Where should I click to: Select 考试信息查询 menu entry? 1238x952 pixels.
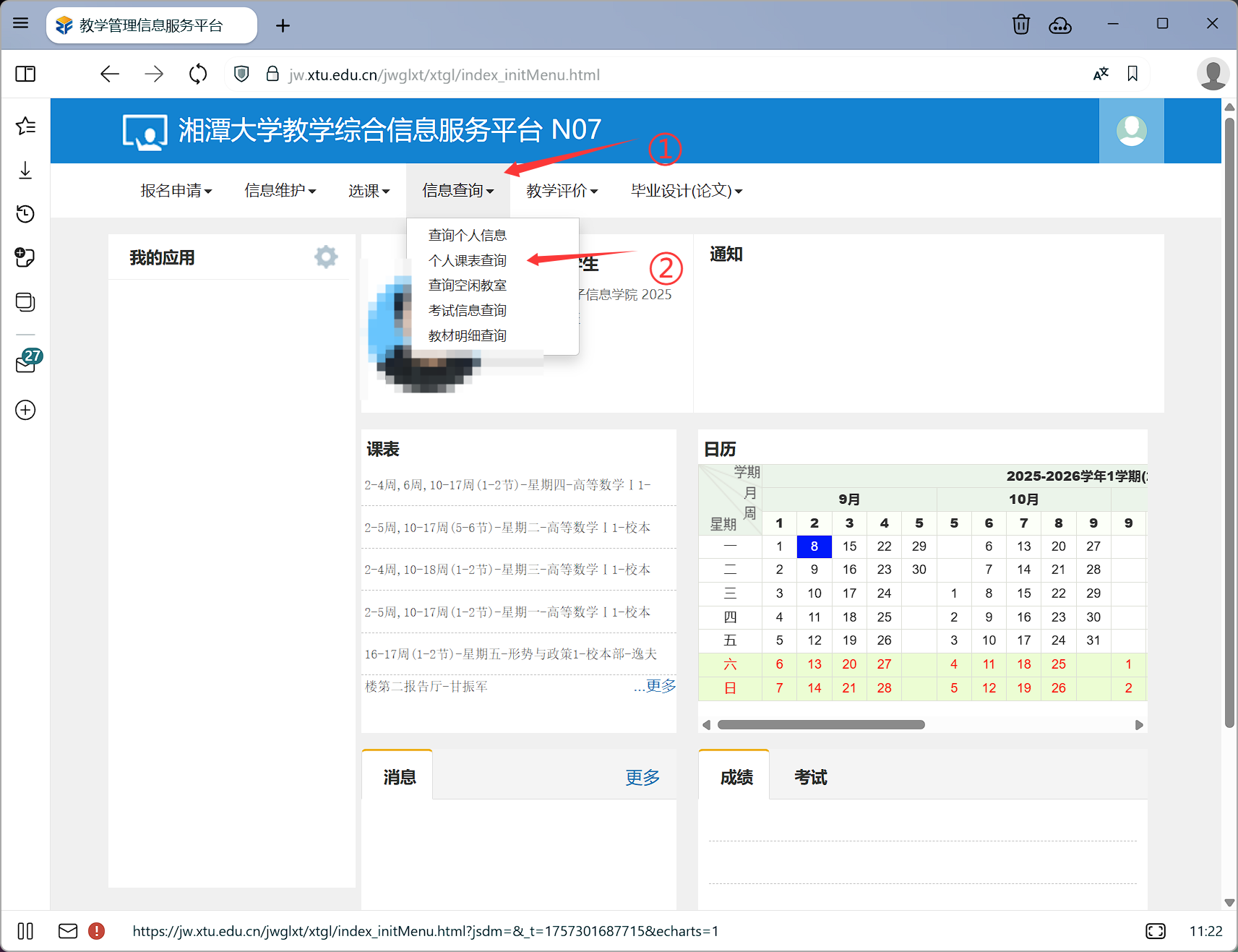coord(467,311)
